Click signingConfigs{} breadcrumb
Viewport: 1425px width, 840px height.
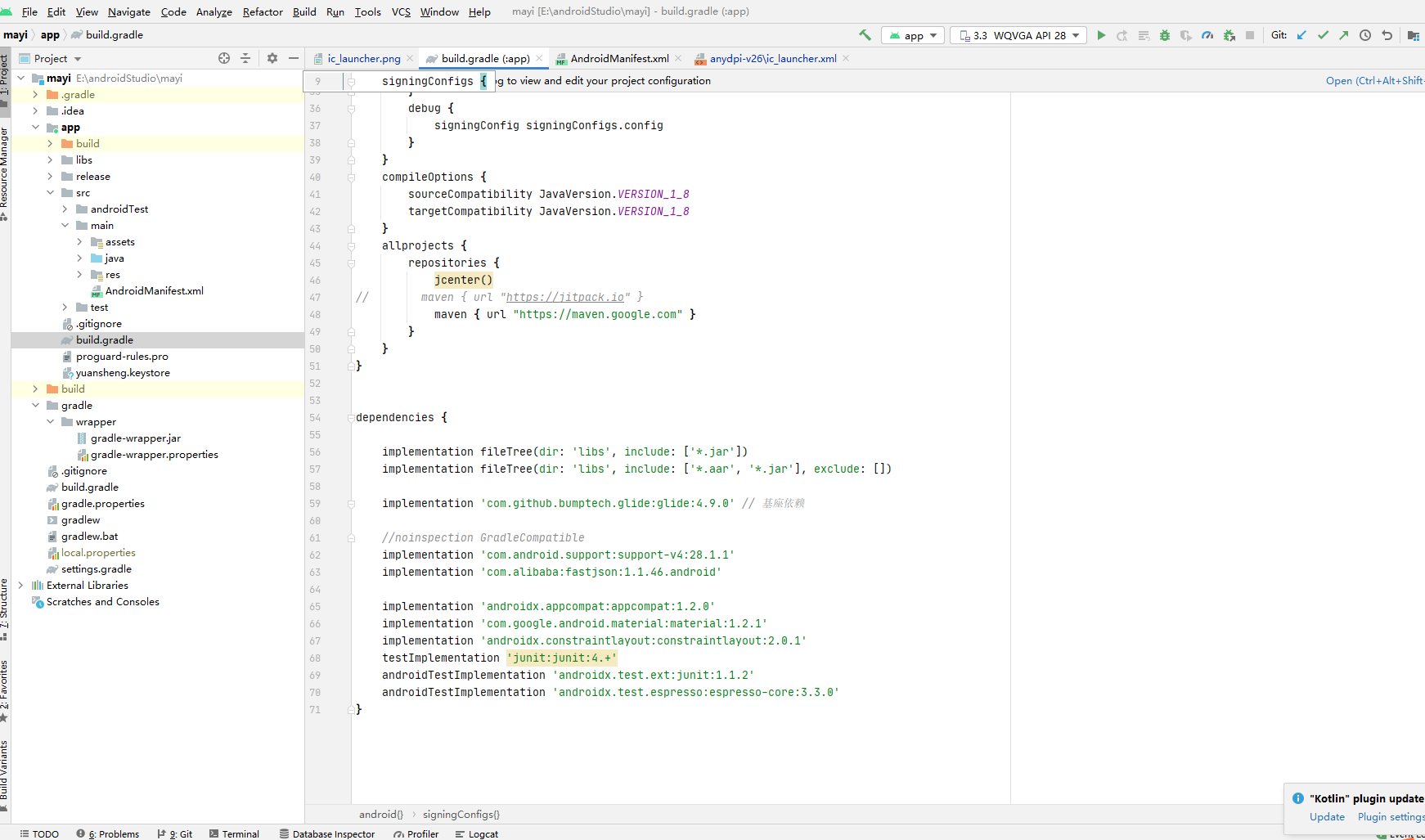(461, 814)
